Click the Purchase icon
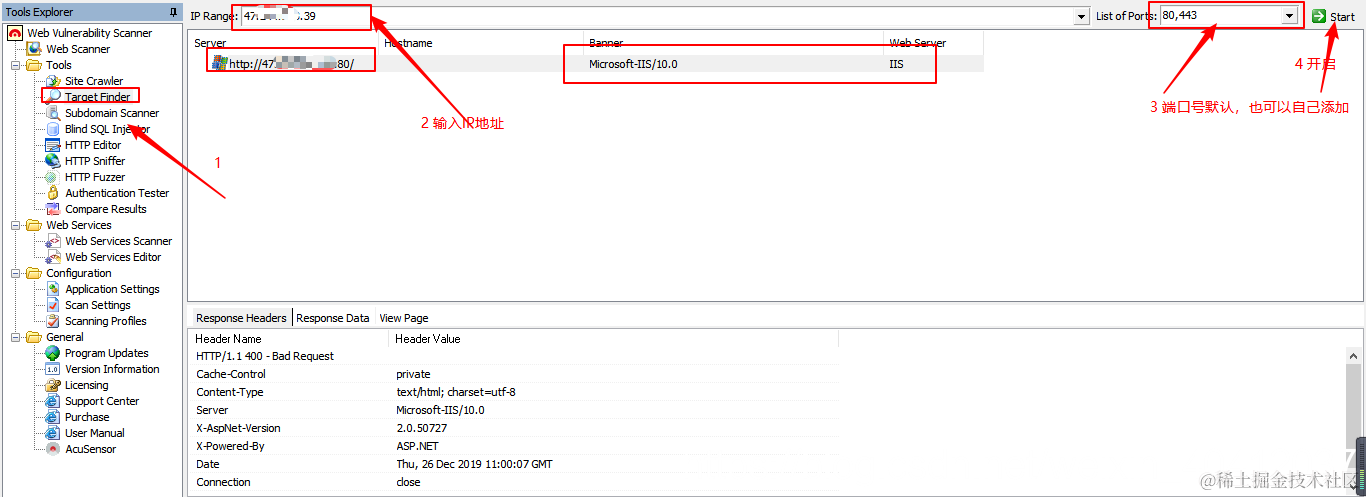The height and width of the screenshot is (497, 1366). [53, 417]
